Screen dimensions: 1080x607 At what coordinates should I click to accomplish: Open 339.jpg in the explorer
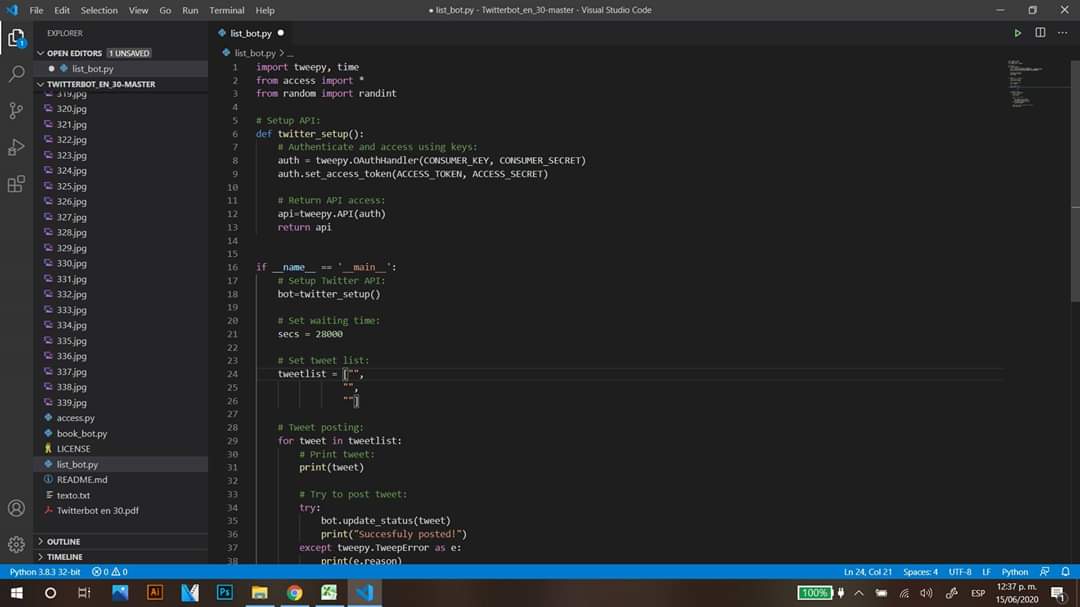coord(72,402)
